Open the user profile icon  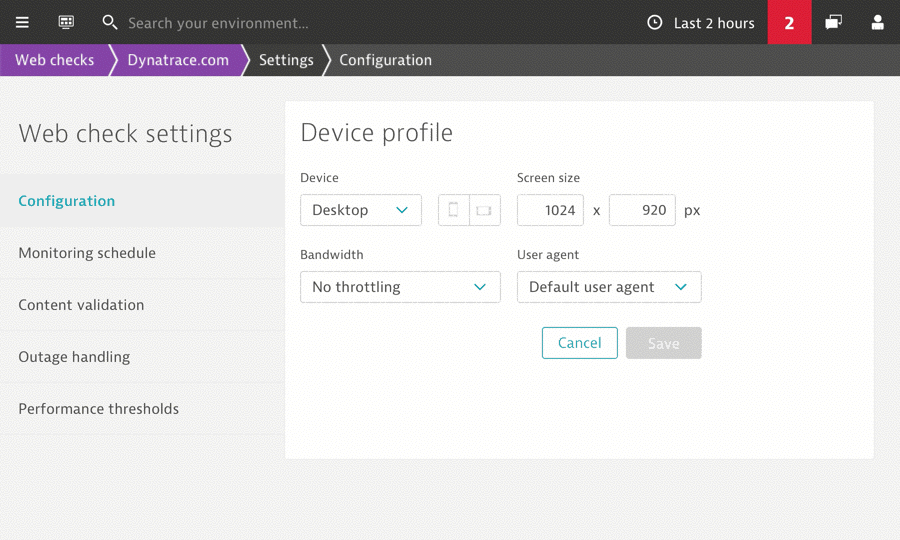click(877, 22)
